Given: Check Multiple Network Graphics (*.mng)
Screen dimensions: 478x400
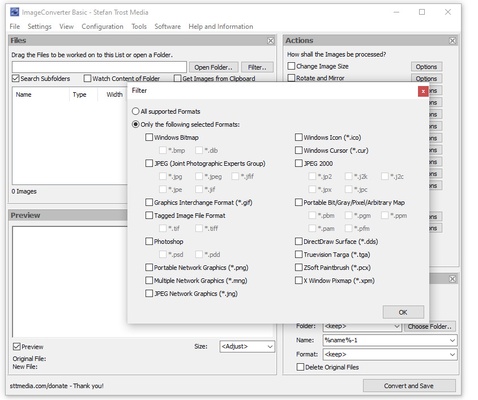Looking at the screenshot, I should 149,280.
